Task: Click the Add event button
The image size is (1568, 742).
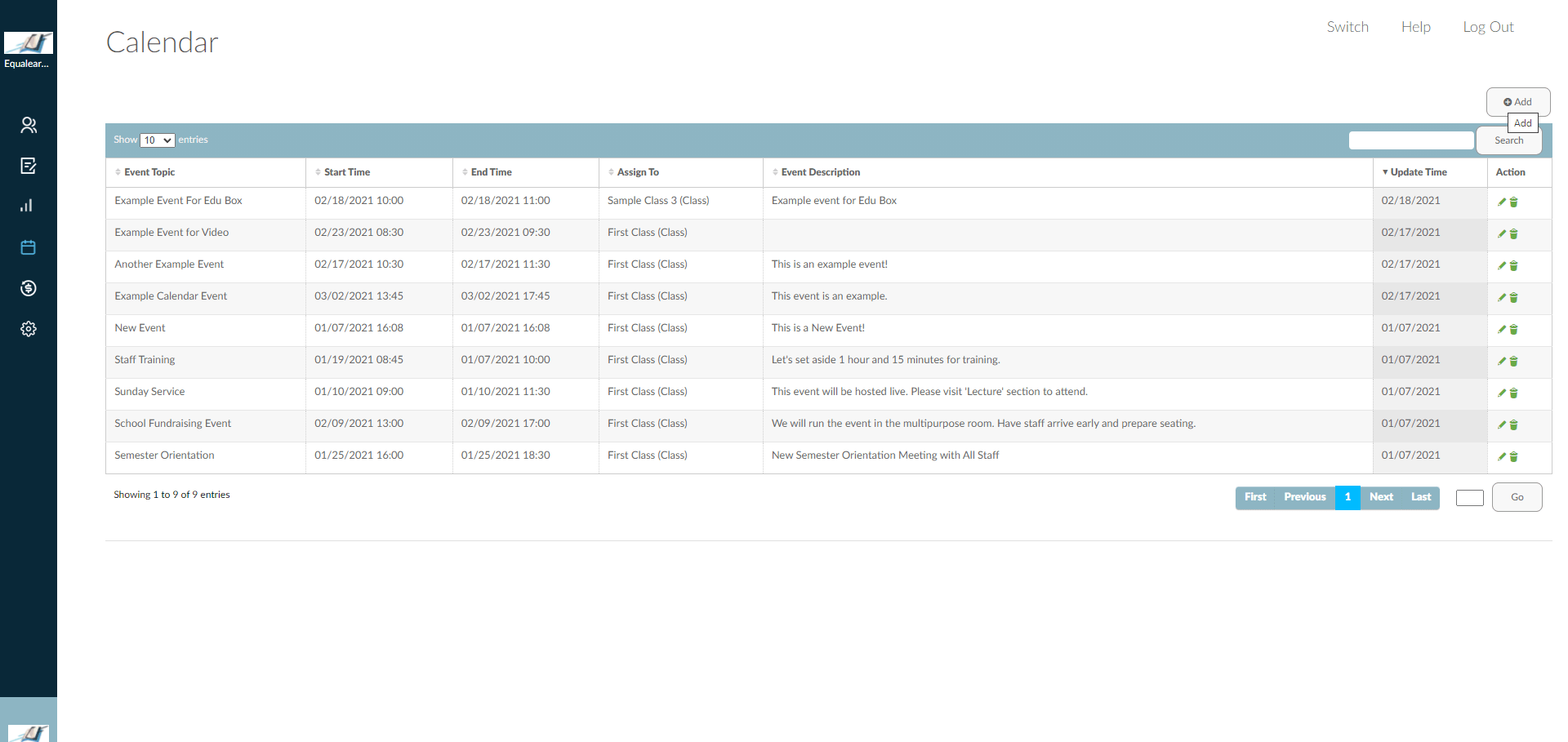Action: tap(1518, 102)
